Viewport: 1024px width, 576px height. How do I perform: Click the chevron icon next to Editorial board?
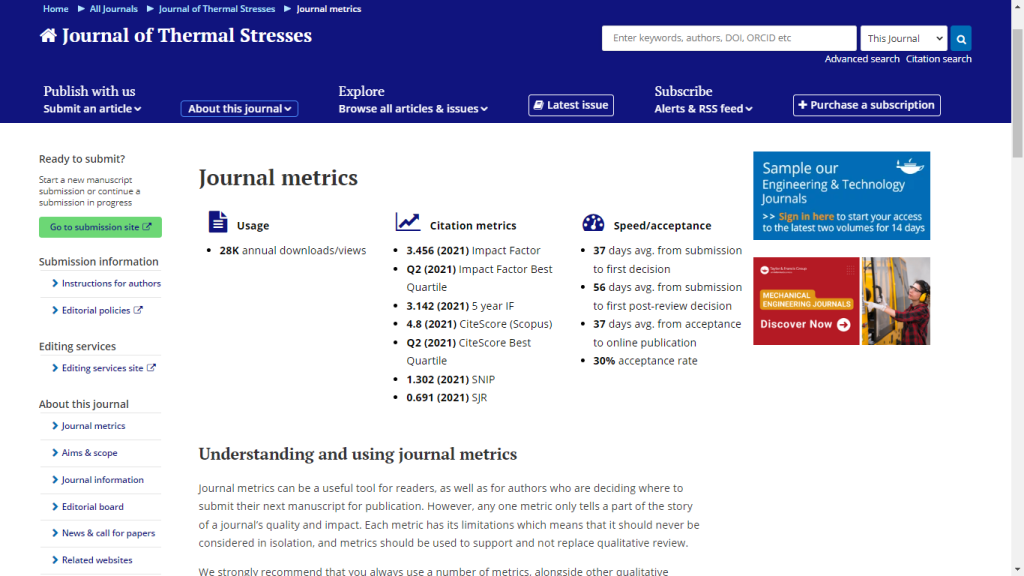click(55, 507)
